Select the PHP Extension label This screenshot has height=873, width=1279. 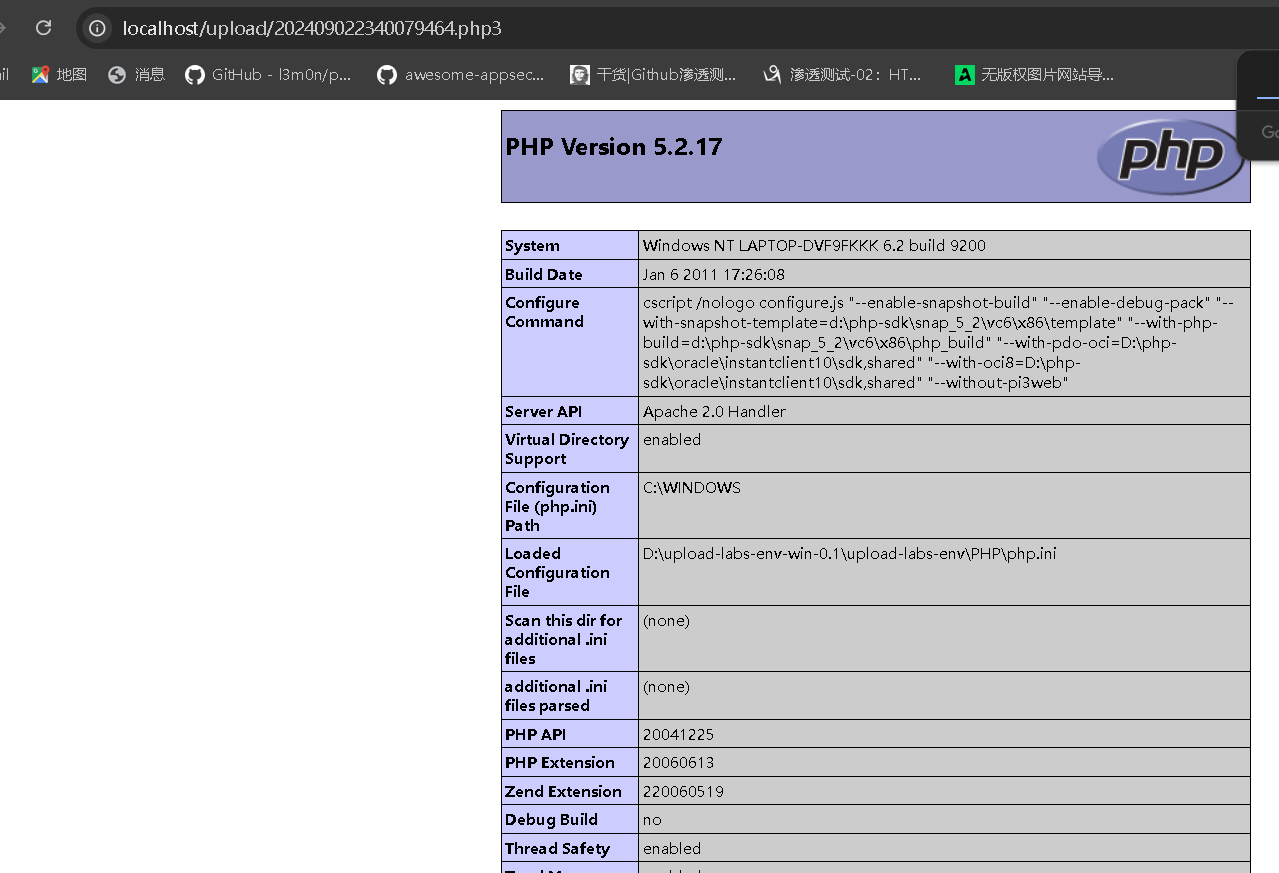560,762
